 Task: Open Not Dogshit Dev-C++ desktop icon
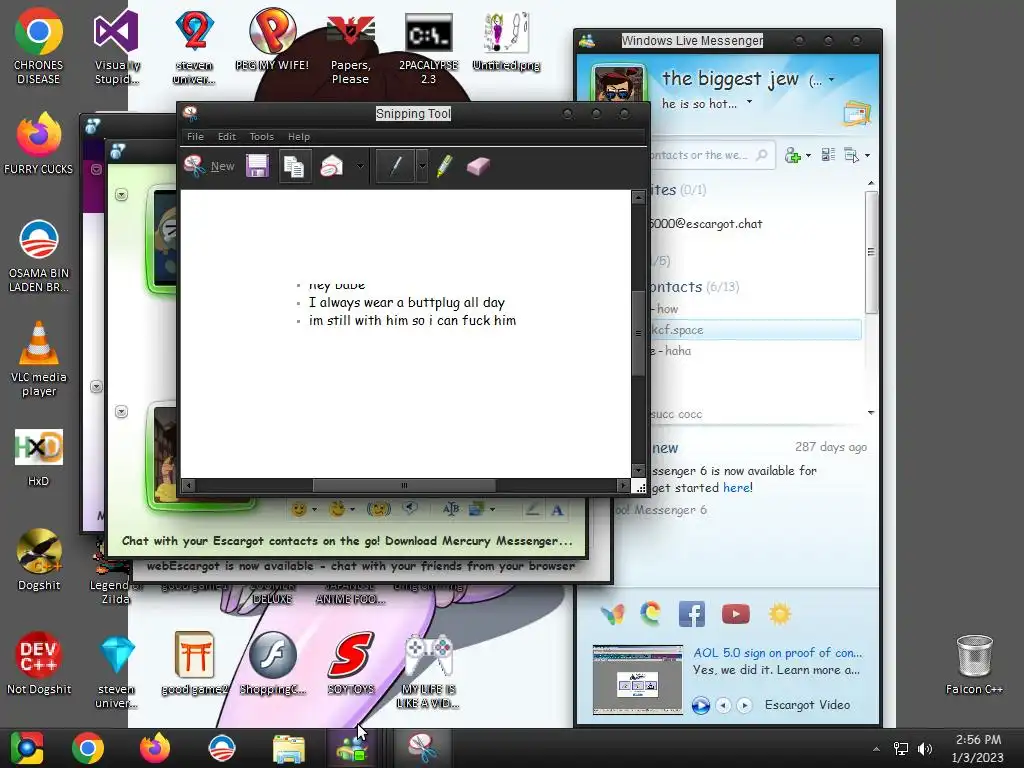tap(39, 663)
